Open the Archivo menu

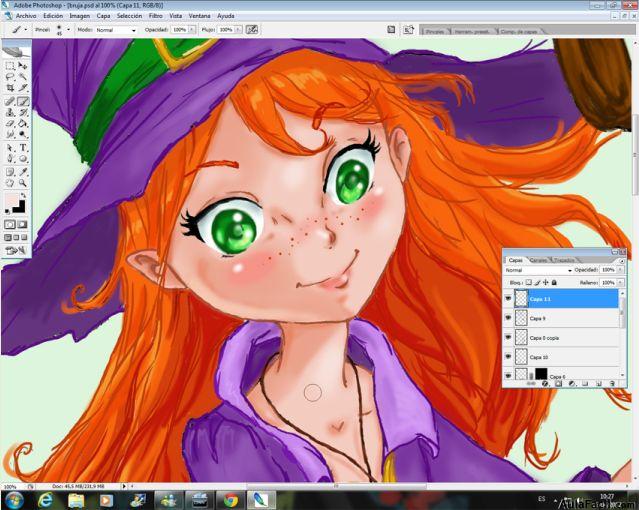[26, 16]
